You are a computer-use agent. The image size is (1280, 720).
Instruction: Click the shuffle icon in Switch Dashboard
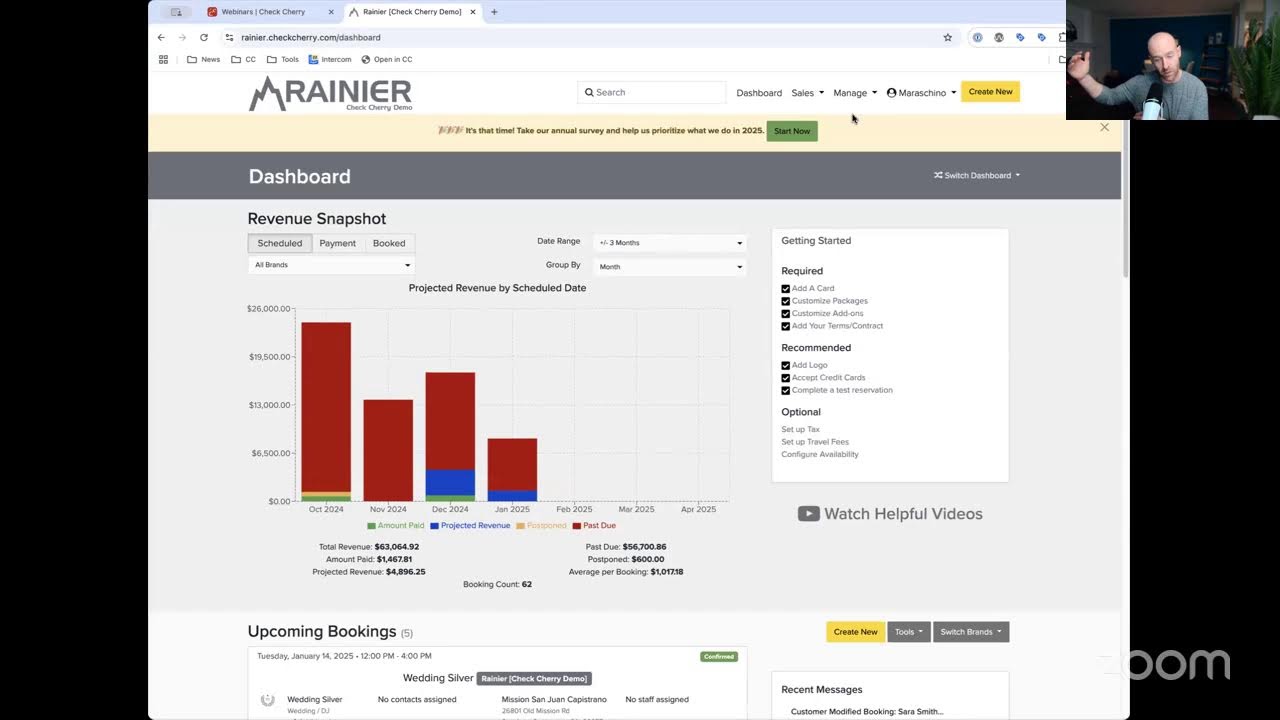[938, 175]
